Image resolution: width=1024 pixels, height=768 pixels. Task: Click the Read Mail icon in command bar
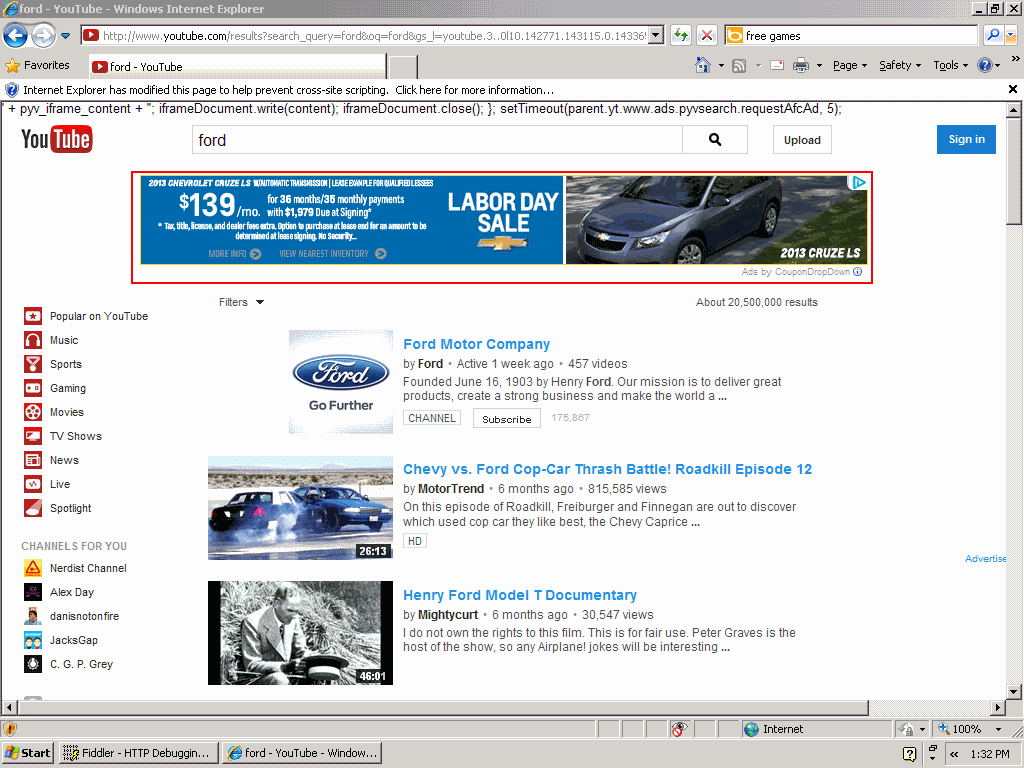click(777, 65)
